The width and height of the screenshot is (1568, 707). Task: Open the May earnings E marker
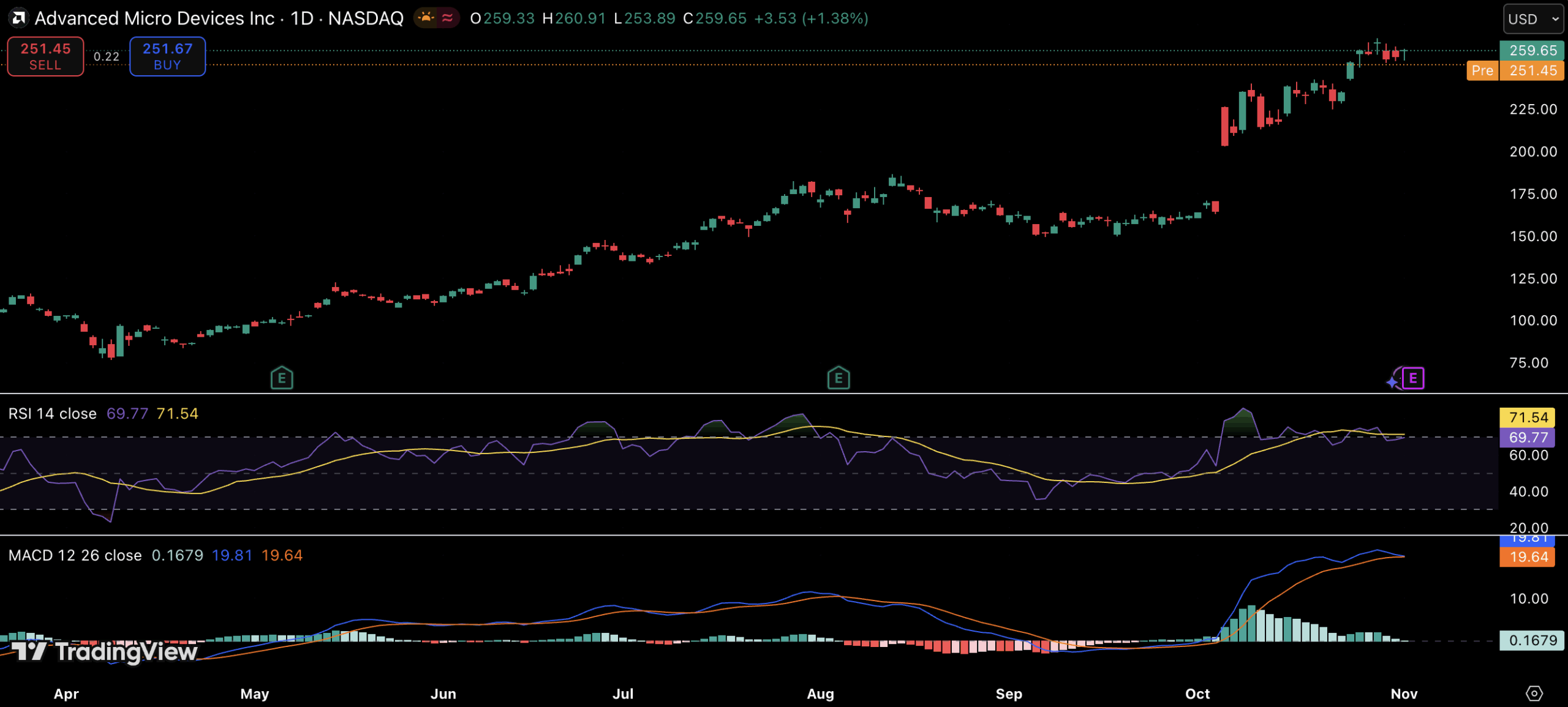coord(282,378)
